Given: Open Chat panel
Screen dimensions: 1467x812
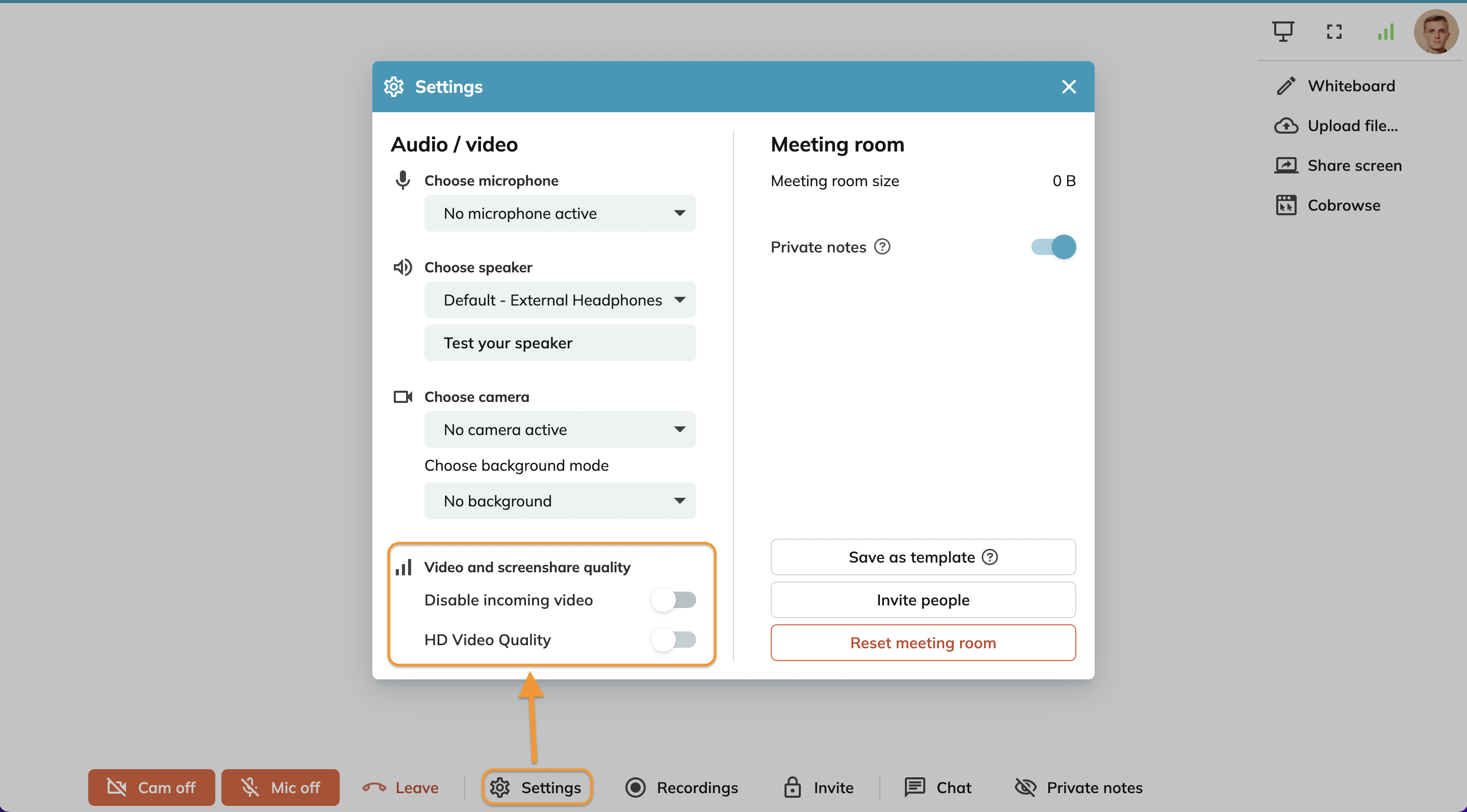Looking at the screenshot, I should click(x=938, y=788).
